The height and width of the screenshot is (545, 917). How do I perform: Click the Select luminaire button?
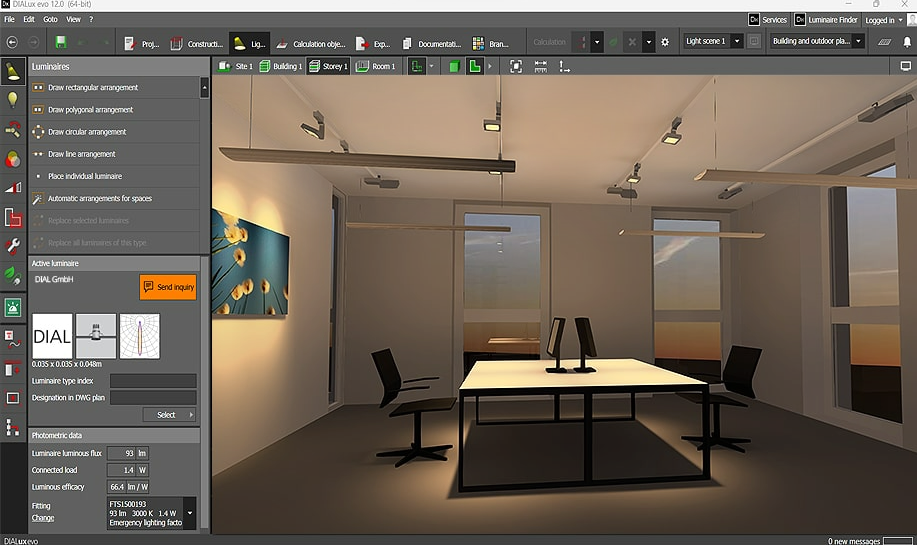[170, 415]
